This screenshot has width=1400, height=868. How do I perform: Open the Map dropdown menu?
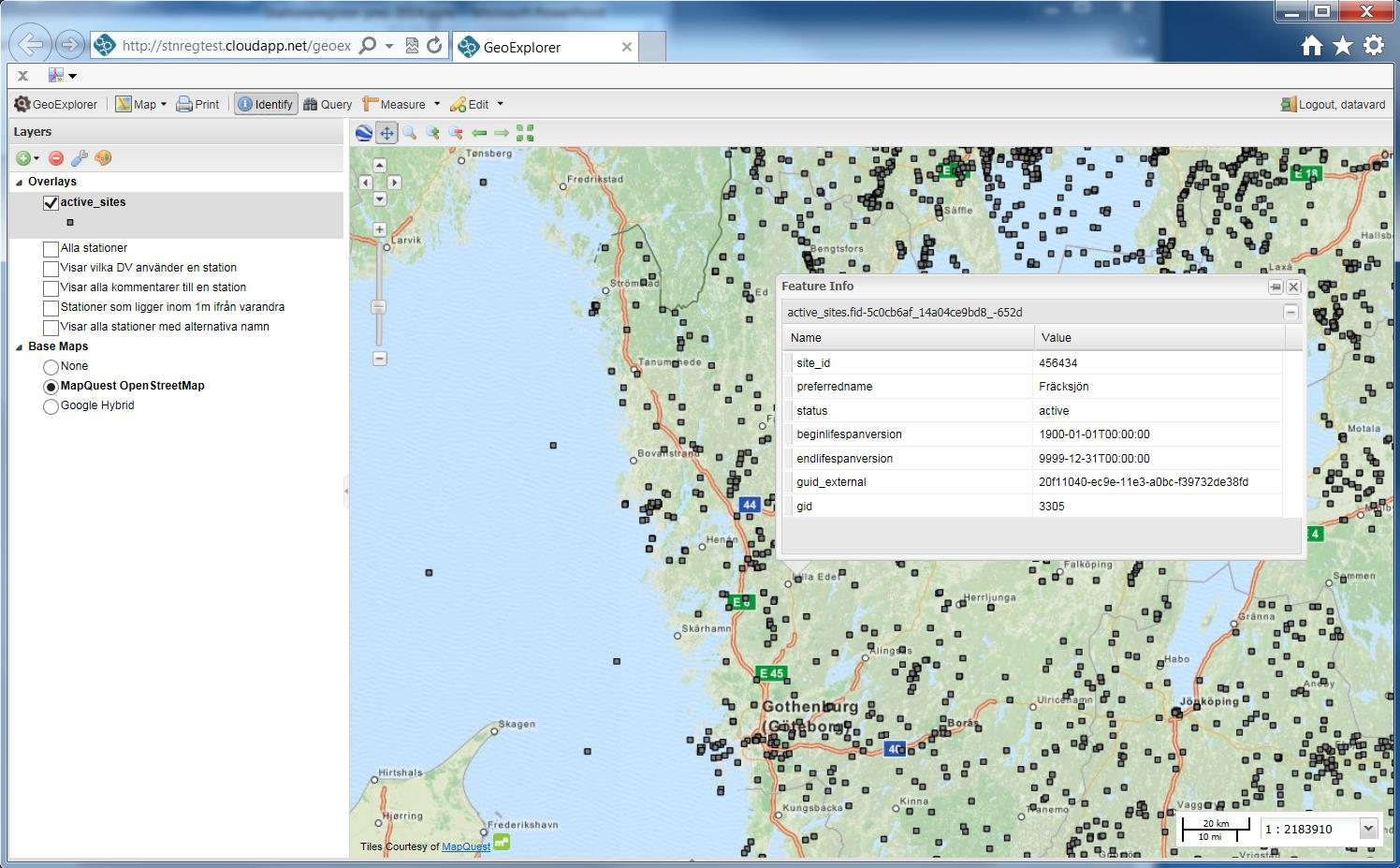pyautogui.click(x=141, y=104)
